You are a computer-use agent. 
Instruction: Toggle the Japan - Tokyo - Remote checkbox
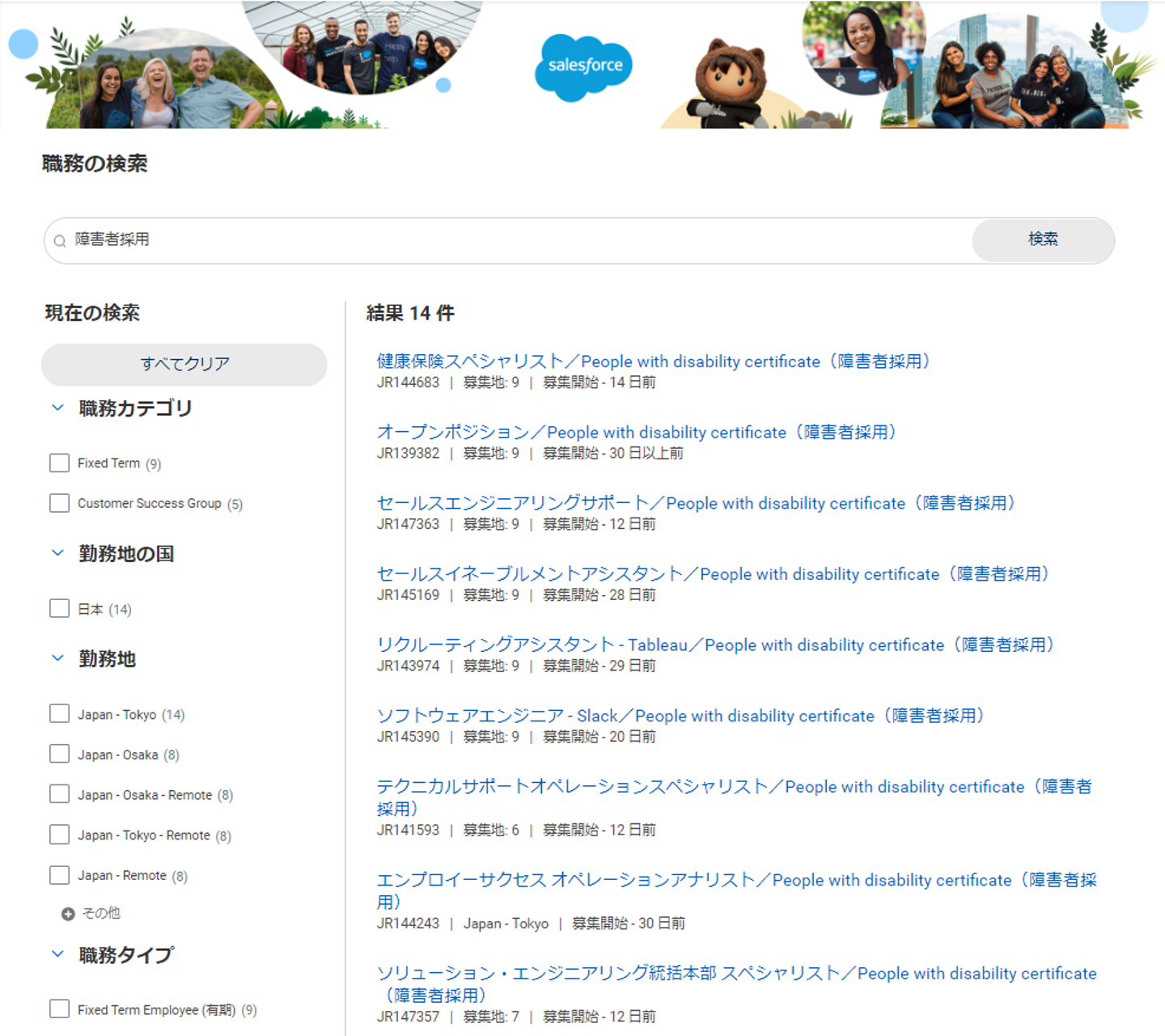pos(59,835)
